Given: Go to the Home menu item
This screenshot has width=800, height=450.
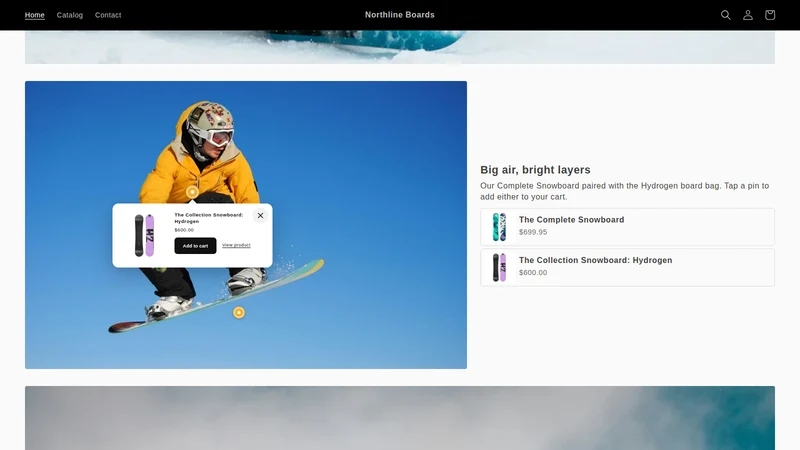Looking at the screenshot, I should pos(35,15).
